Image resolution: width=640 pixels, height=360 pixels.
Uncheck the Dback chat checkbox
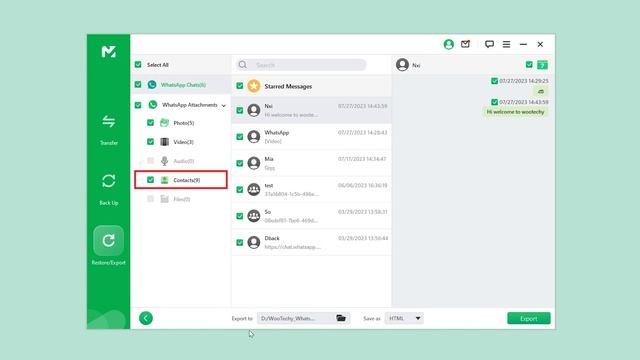[240, 242]
